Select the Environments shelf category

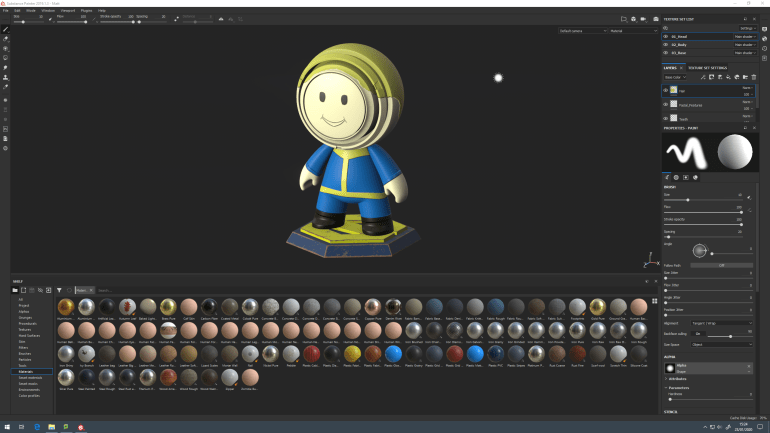pos(29,390)
